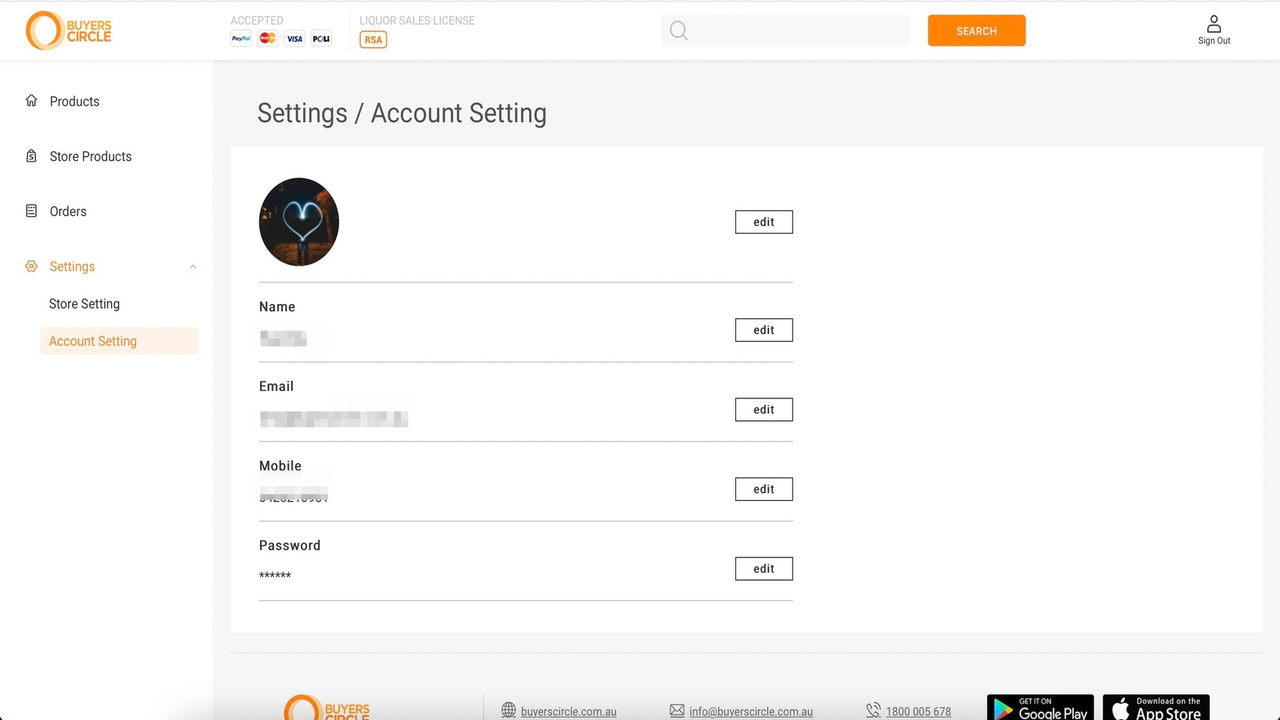Edit the account Name

coord(763,330)
